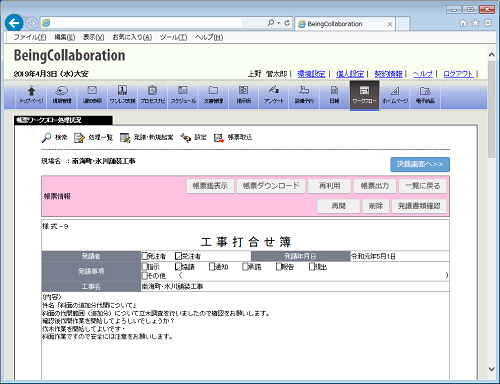Click the 削除 delete button

click(376, 206)
